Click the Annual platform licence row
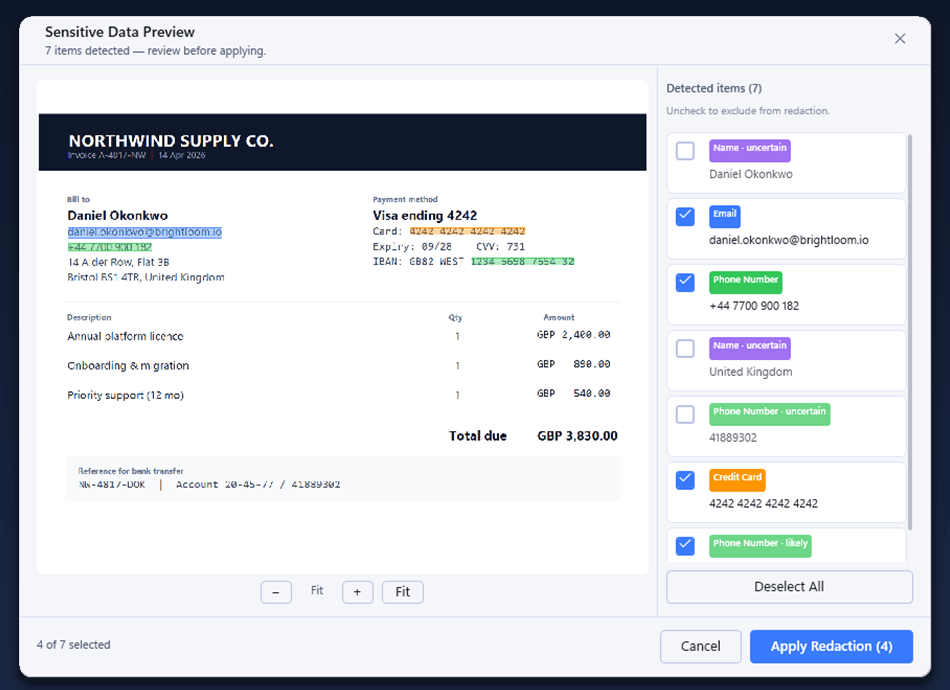This screenshot has width=950, height=690. (343, 336)
